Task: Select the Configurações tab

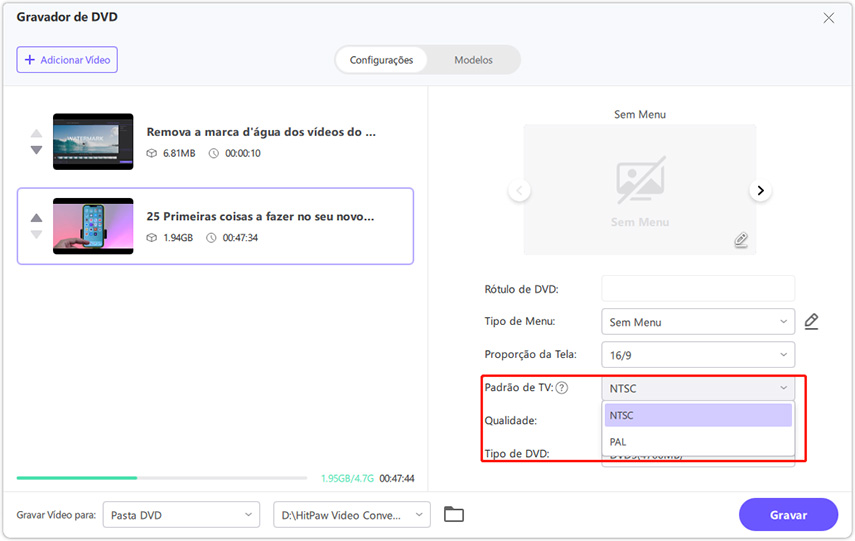Action: tap(381, 60)
